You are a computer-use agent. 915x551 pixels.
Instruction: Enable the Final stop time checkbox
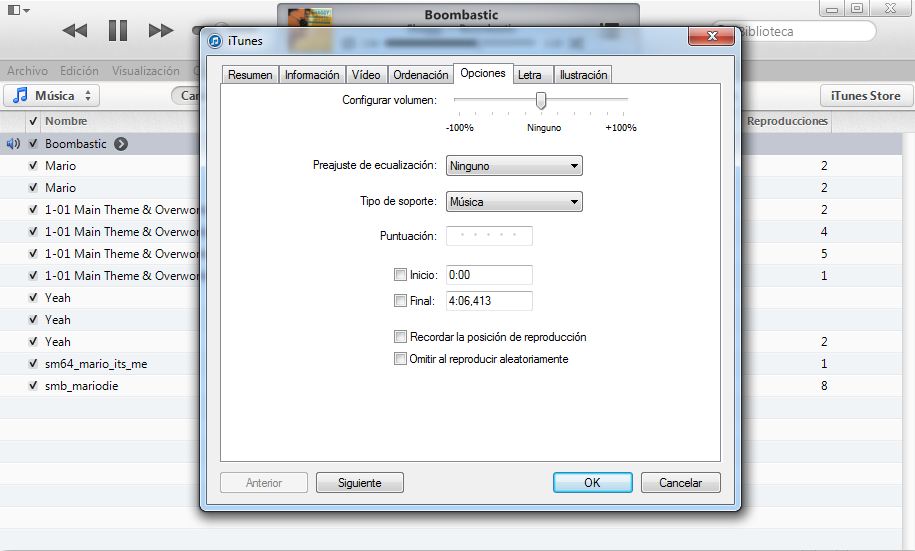coord(400,301)
